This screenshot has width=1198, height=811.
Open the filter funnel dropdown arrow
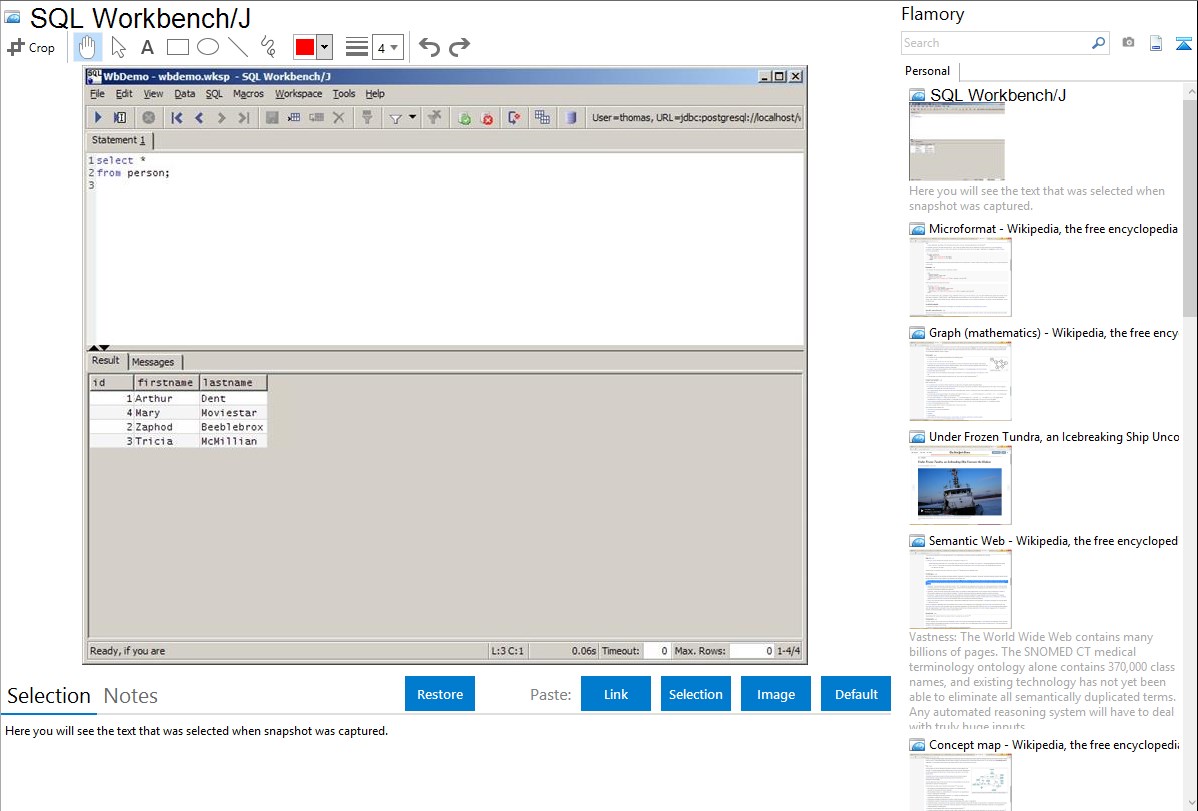(x=413, y=117)
